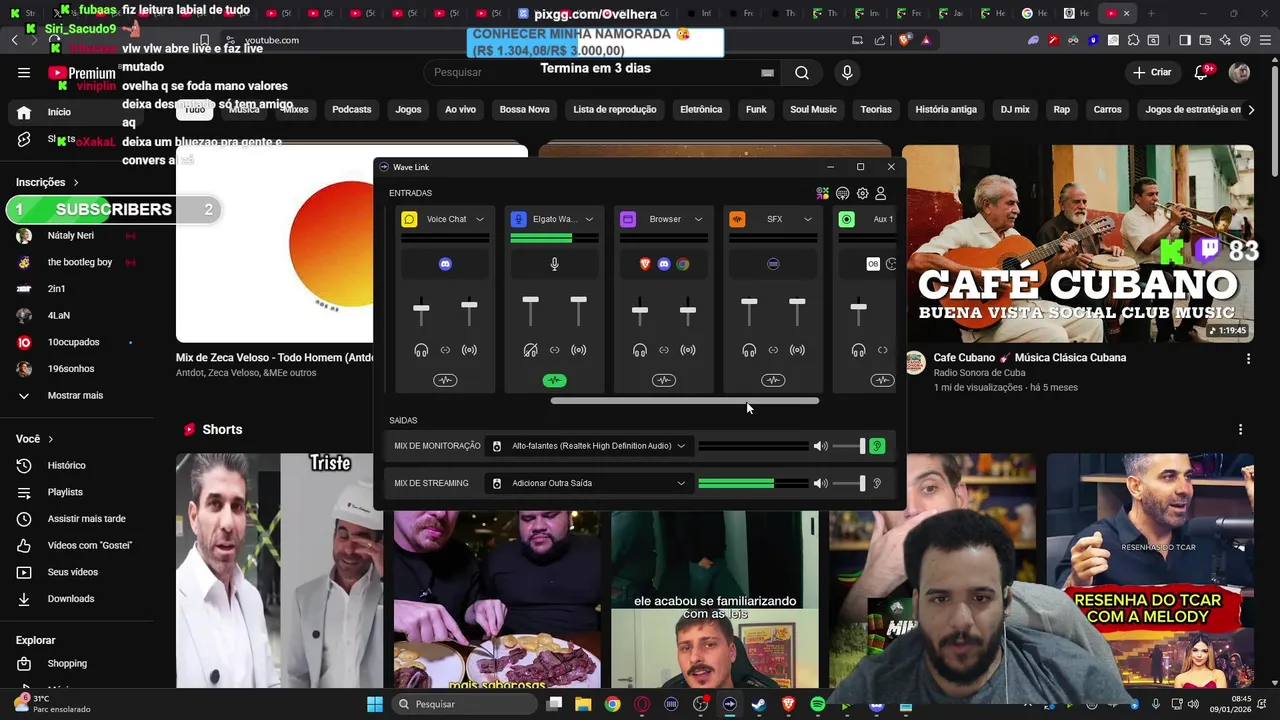Expand Inscrições section in YouTube sidebar

point(47,182)
